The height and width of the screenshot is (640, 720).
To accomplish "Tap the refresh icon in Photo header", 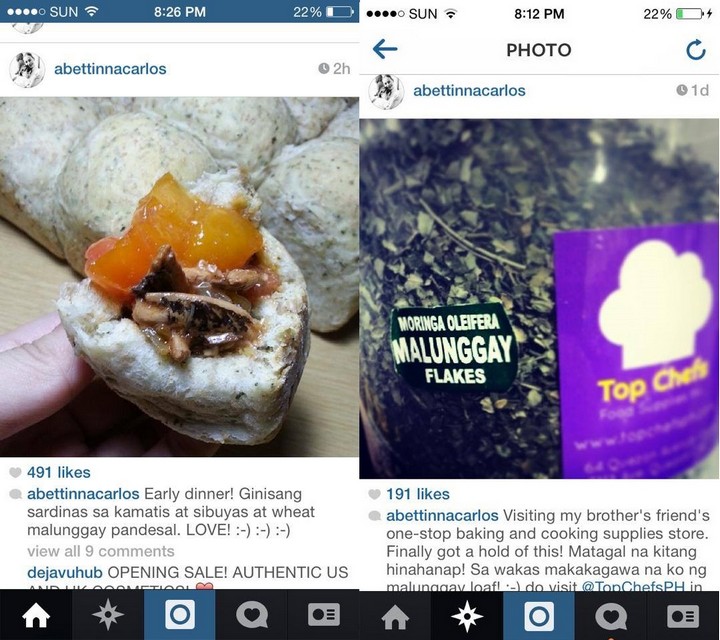I will [696, 50].
